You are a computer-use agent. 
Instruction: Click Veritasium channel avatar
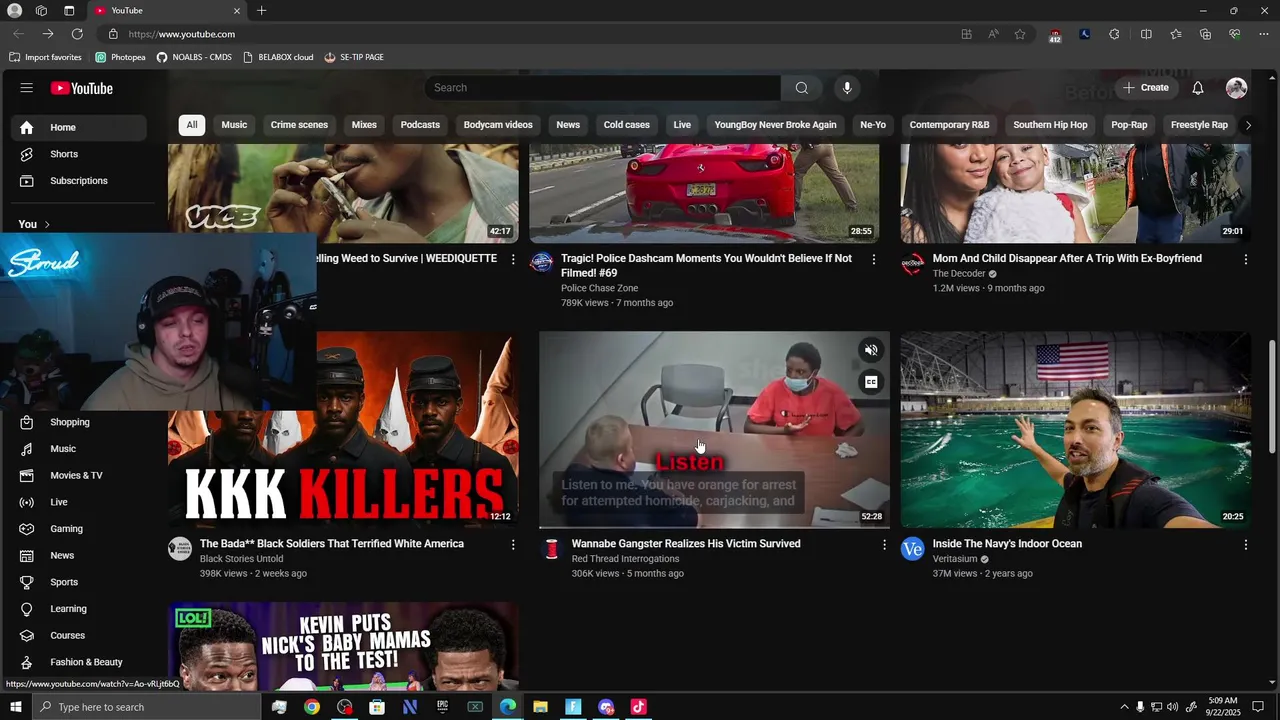(x=913, y=549)
